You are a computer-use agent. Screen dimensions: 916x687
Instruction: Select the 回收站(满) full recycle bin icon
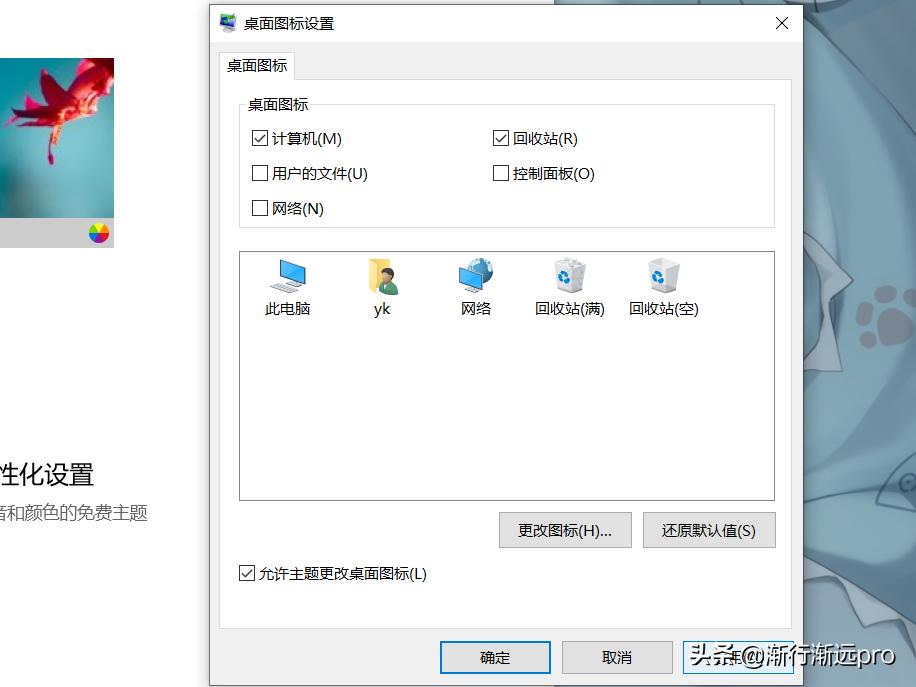pos(570,275)
